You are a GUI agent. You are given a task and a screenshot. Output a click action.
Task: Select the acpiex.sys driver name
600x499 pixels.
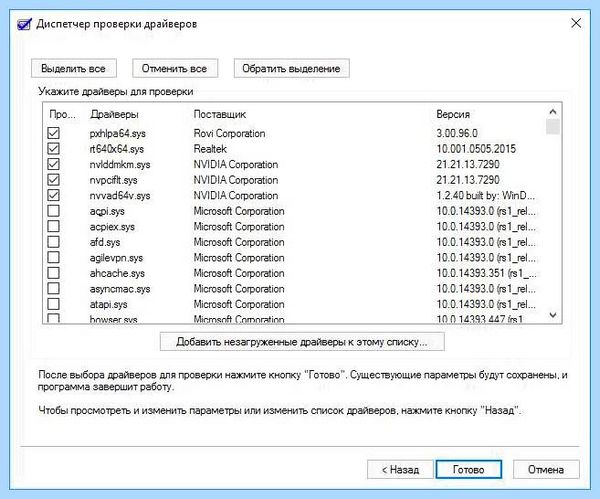(x=112, y=227)
